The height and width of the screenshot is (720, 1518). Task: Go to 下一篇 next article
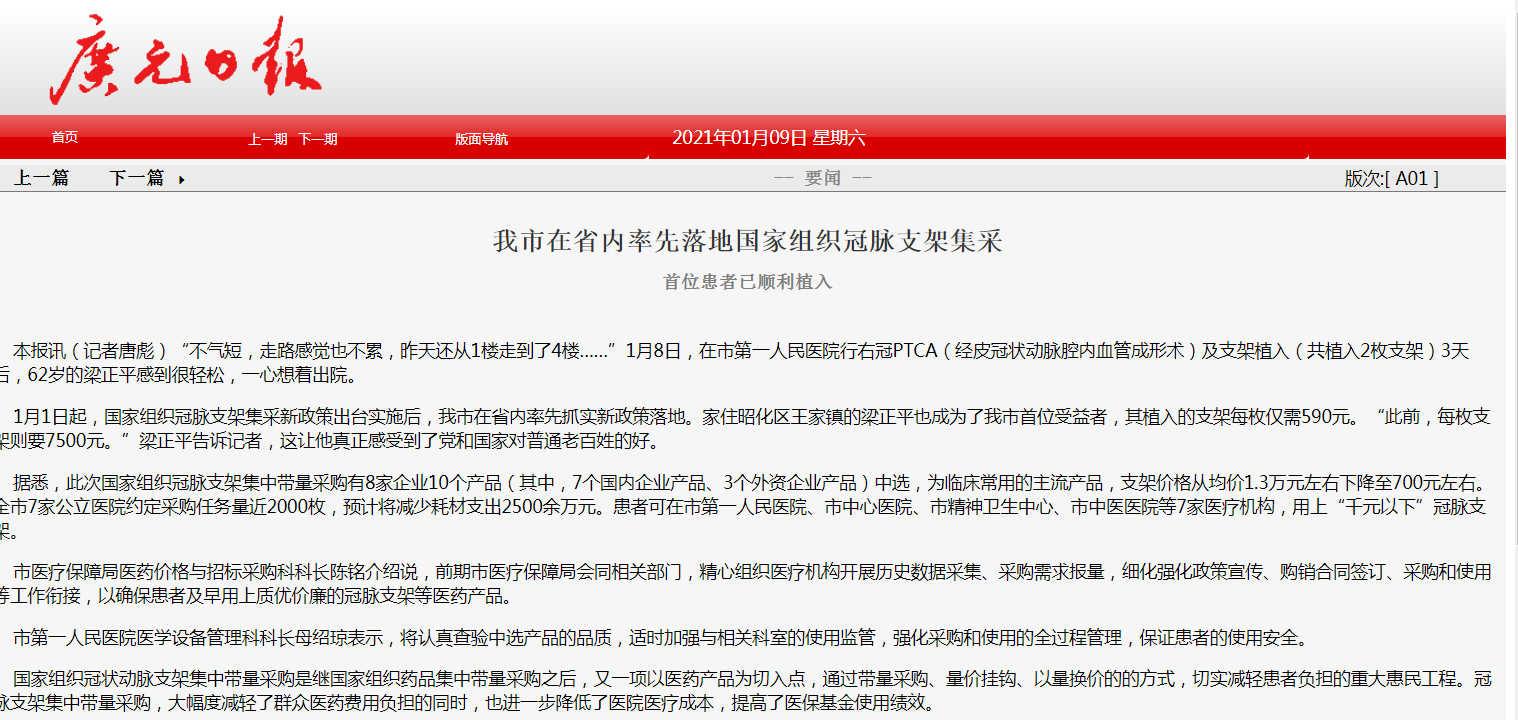[136, 178]
